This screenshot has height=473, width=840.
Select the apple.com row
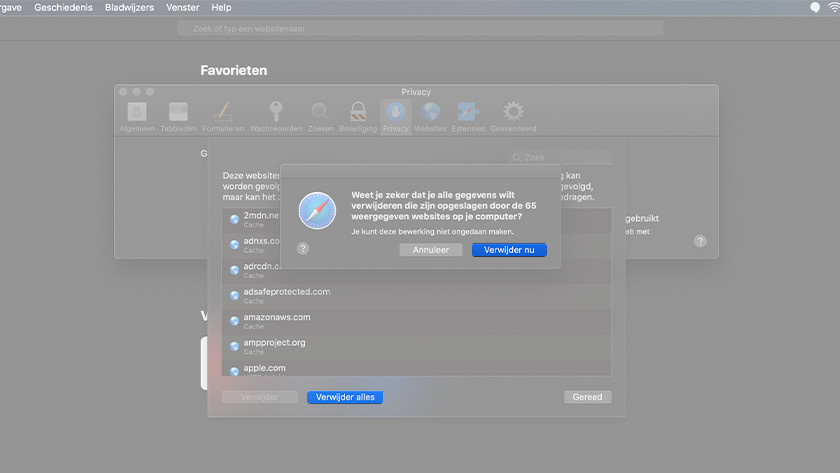(x=416, y=369)
